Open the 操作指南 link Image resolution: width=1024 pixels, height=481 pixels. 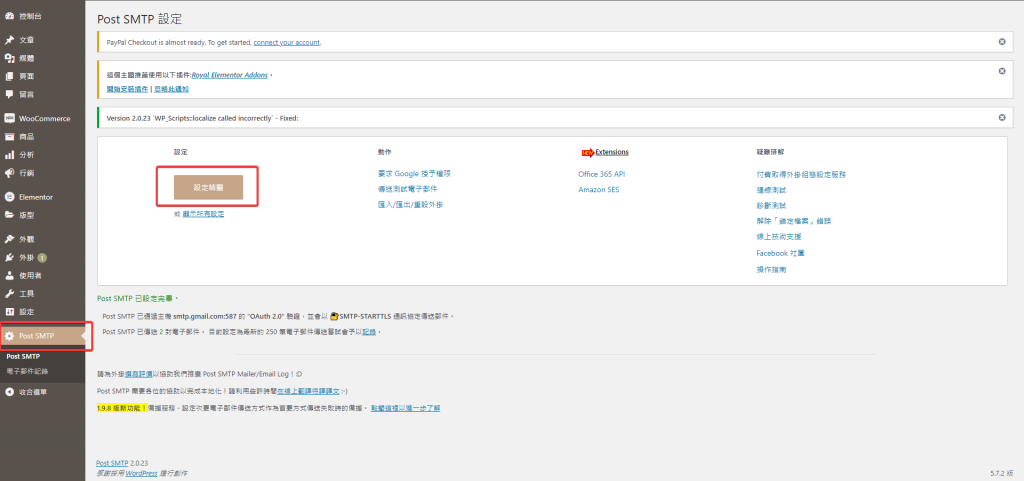click(771, 269)
